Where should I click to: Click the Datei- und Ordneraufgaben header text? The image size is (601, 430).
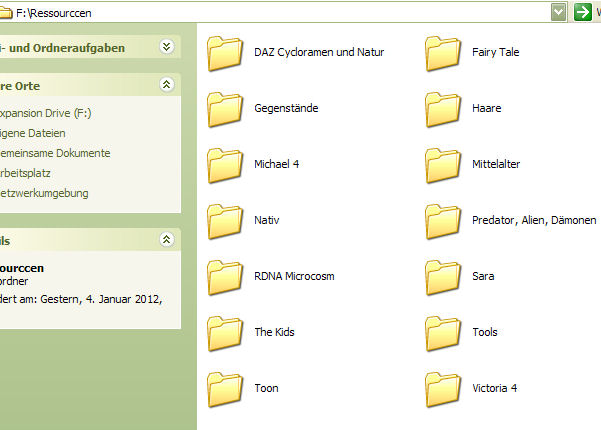coord(62,48)
